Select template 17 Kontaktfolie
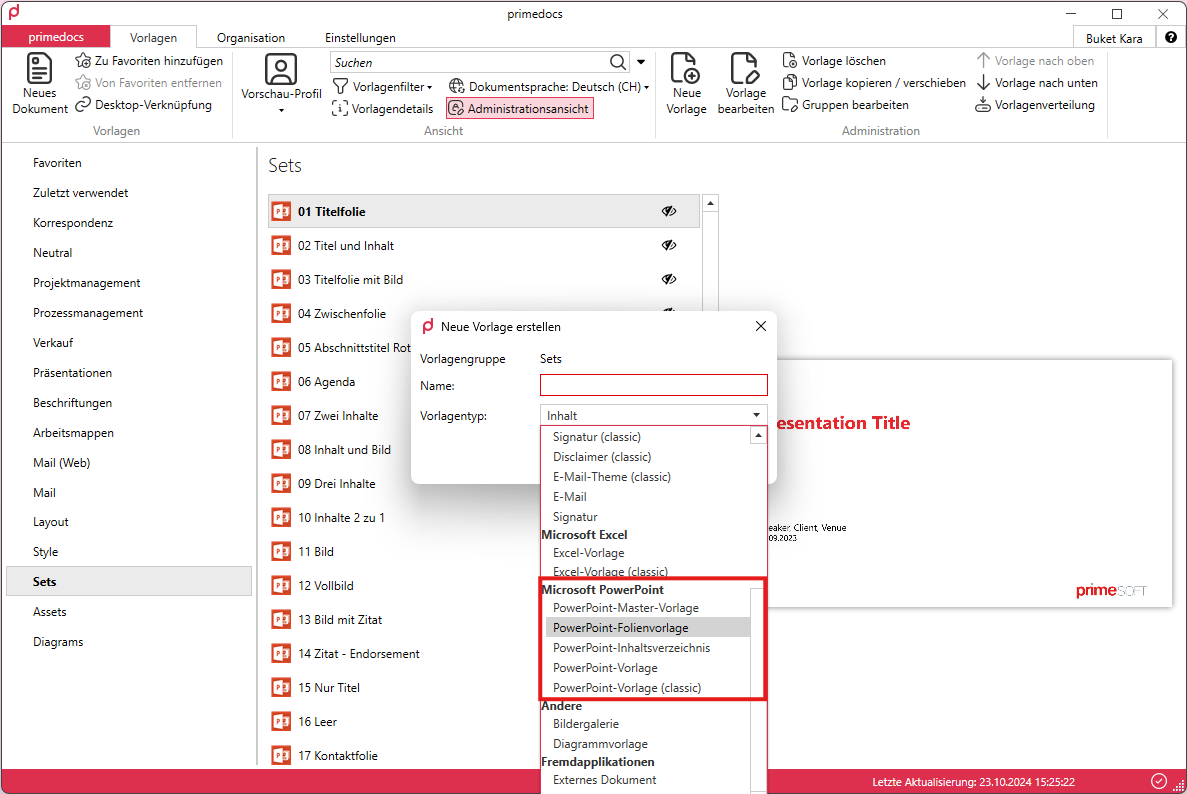The height and width of the screenshot is (794, 1187). tap(338, 755)
